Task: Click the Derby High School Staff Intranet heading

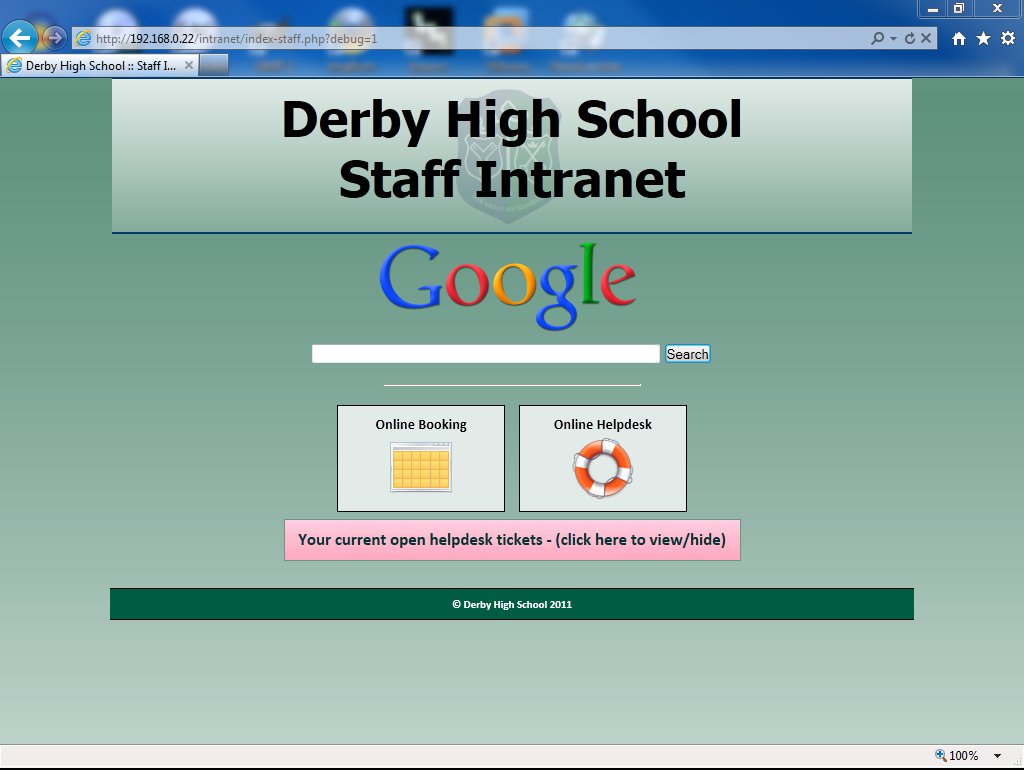Action: coord(512,149)
